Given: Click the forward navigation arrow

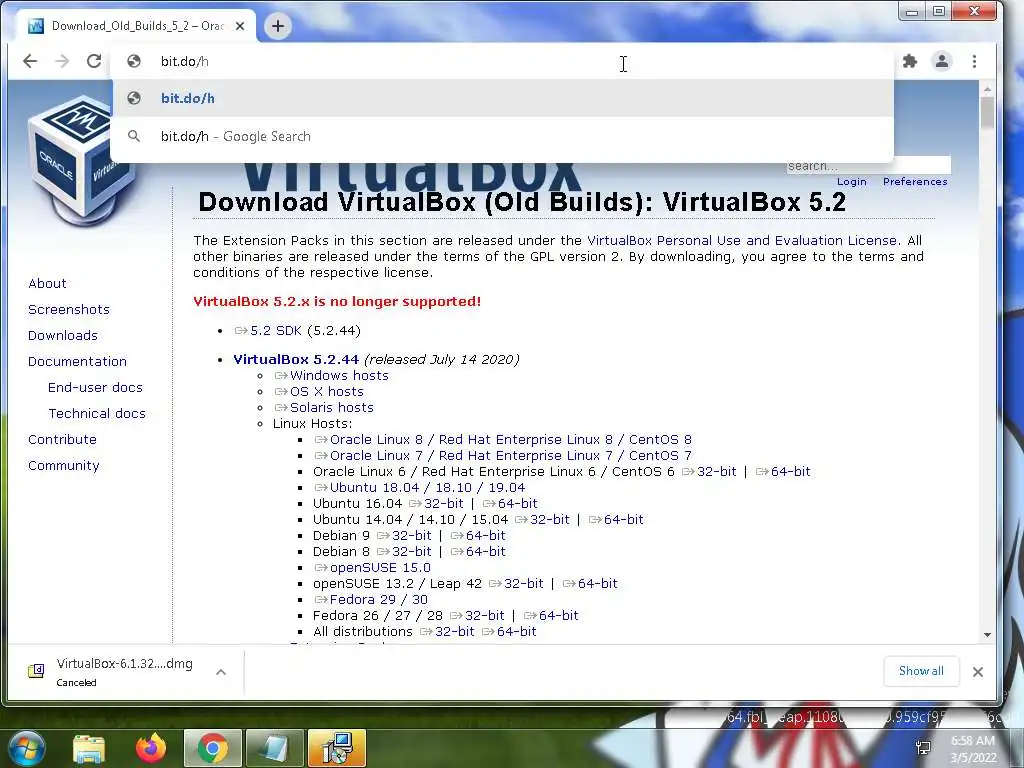Looking at the screenshot, I should point(62,61).
